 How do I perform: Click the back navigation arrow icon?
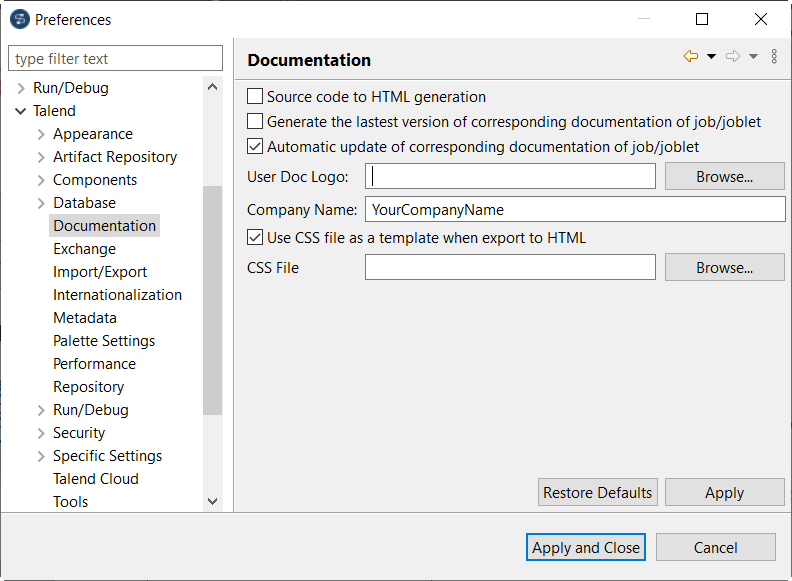690,57
